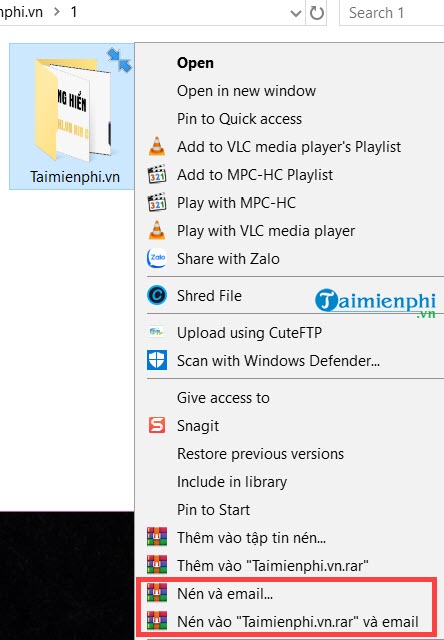Viewport: 444px width, 640px height.
Task: Click the VLC cone icon beside Add to Playlist
Action: tap(157, 147)
